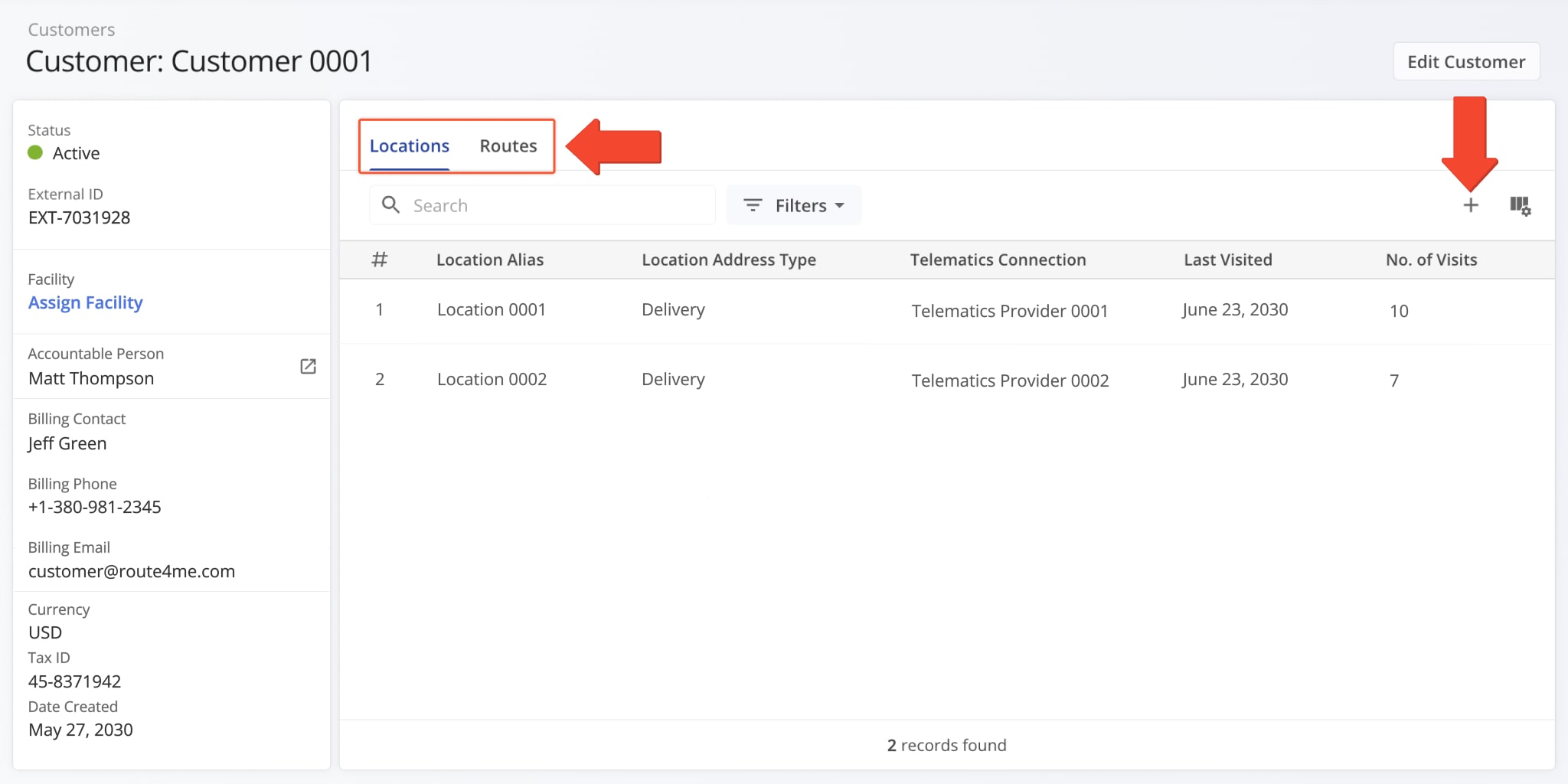Viewport: 1568px width, 784px height.
Task: Click the Customers breadcrumb
Action: pos(71,30)
